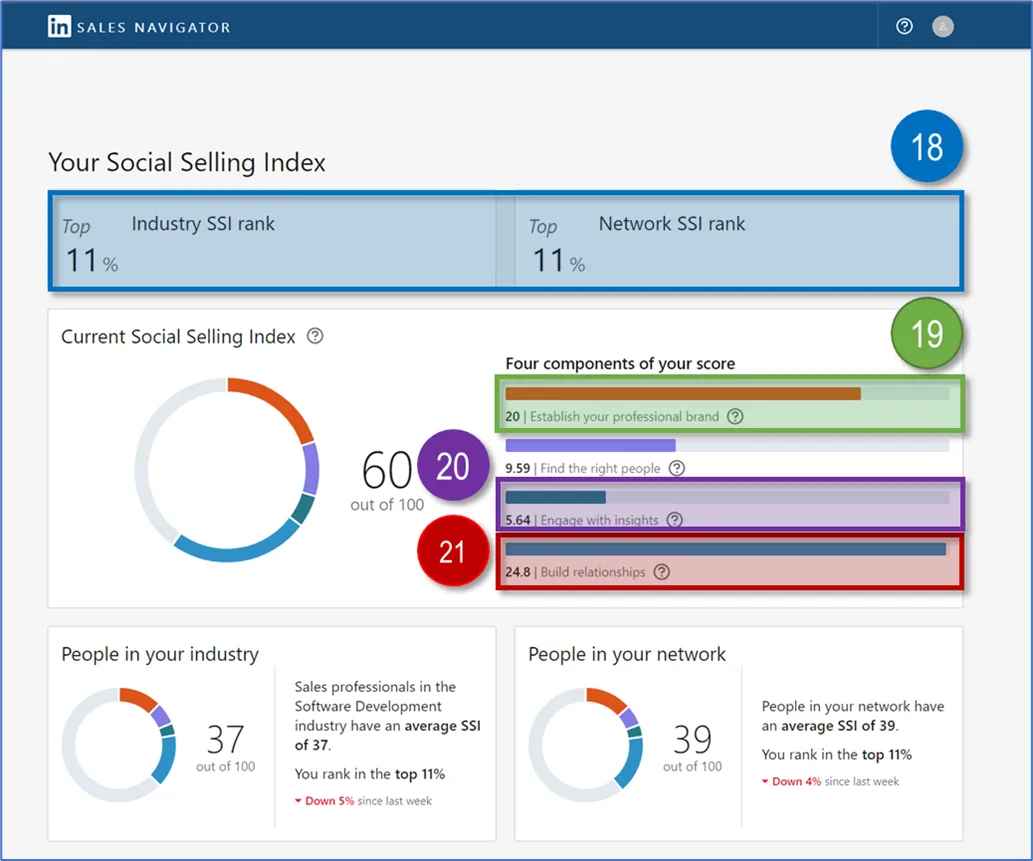Click the 'Find the right people' label
This screenshot has width=1033, height=861.
[x=600, y=468]
